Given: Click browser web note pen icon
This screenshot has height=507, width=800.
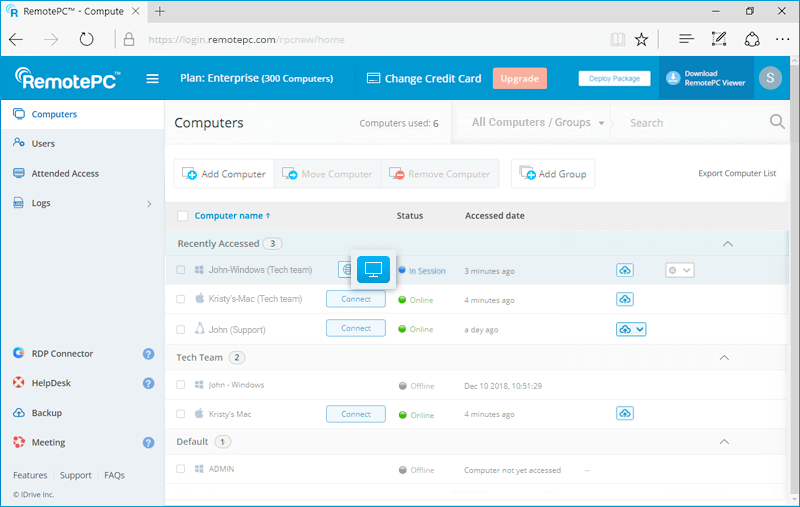Looking at the screenshot, I should 719,39.
